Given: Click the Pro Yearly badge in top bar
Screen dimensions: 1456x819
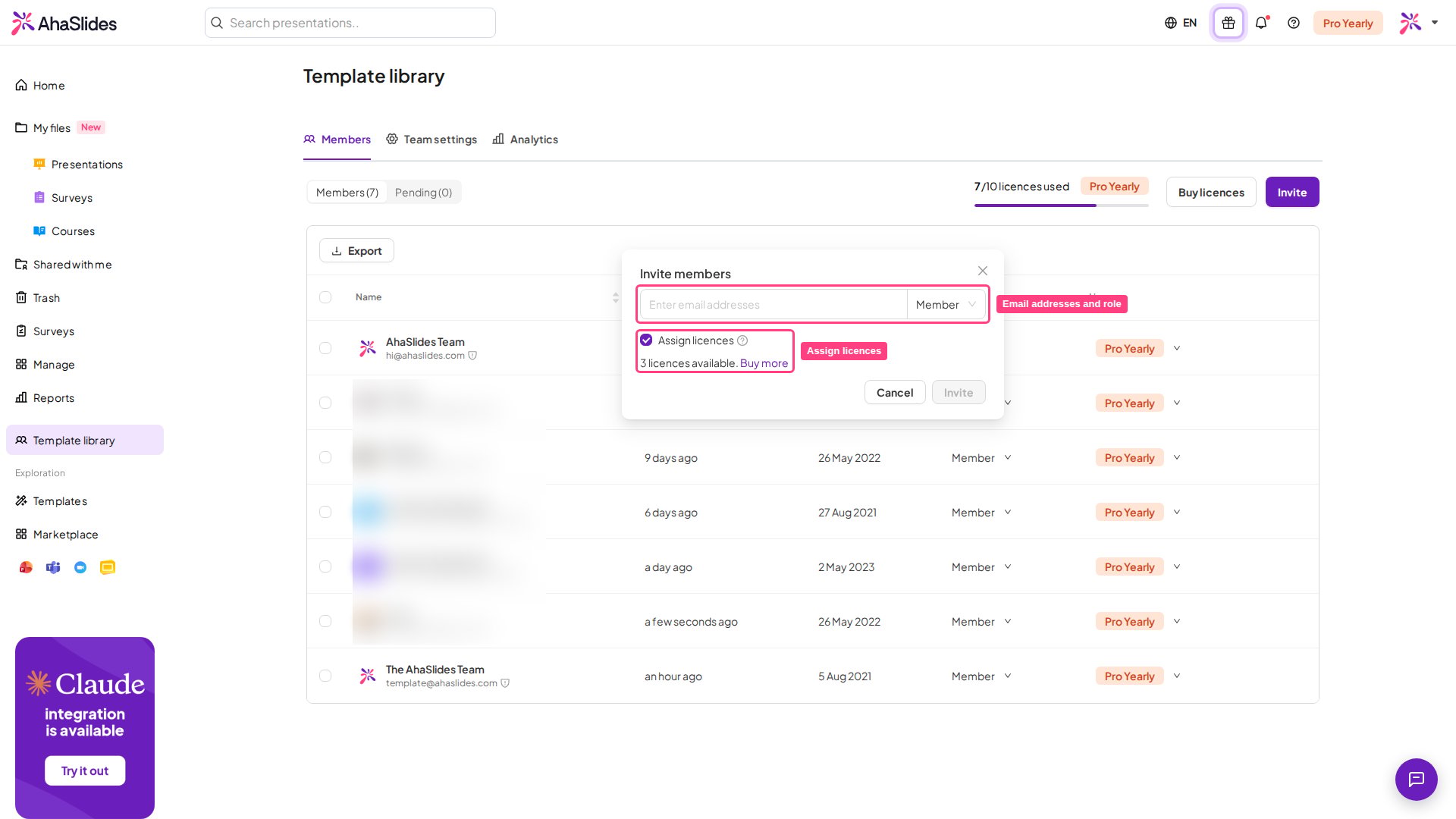Looking at the screenshot, I should pos(1348,23).
